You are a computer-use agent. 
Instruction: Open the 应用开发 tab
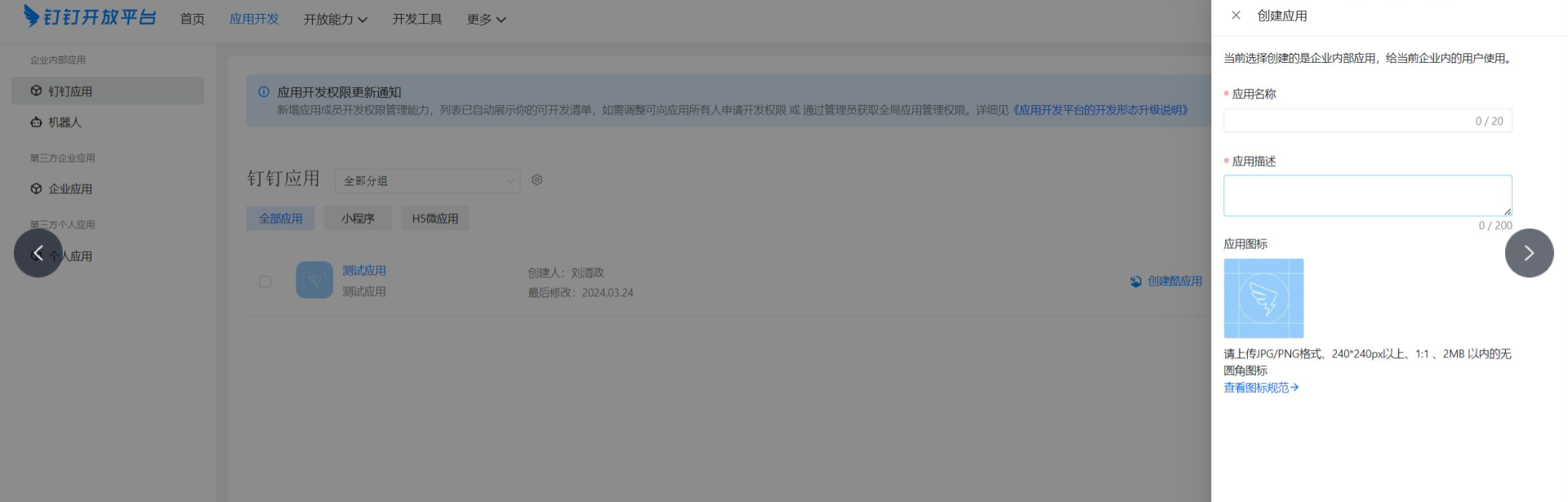tap(254, 19)
